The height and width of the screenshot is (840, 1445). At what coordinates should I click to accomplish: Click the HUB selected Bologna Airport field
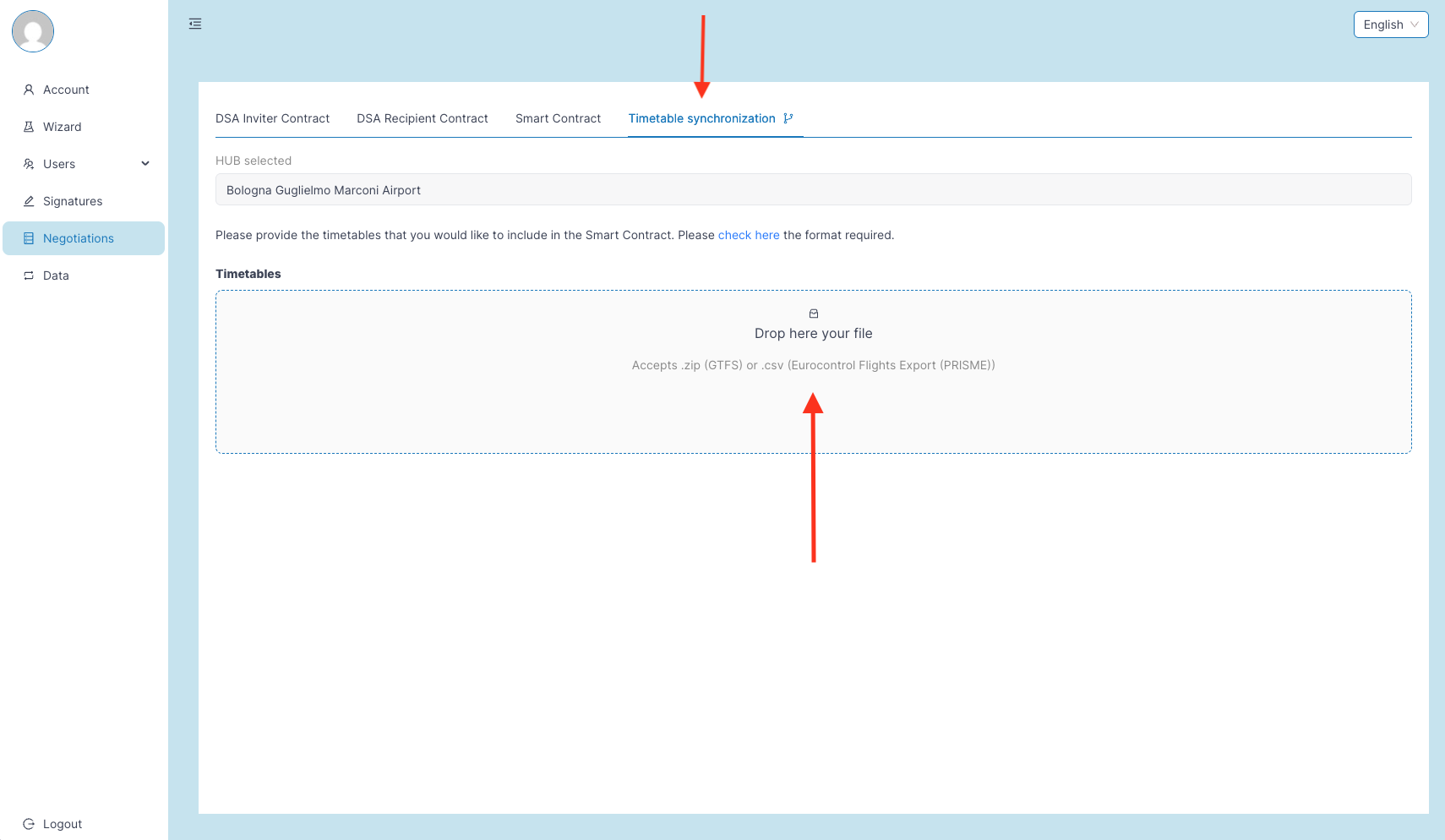tap(813, 190)
